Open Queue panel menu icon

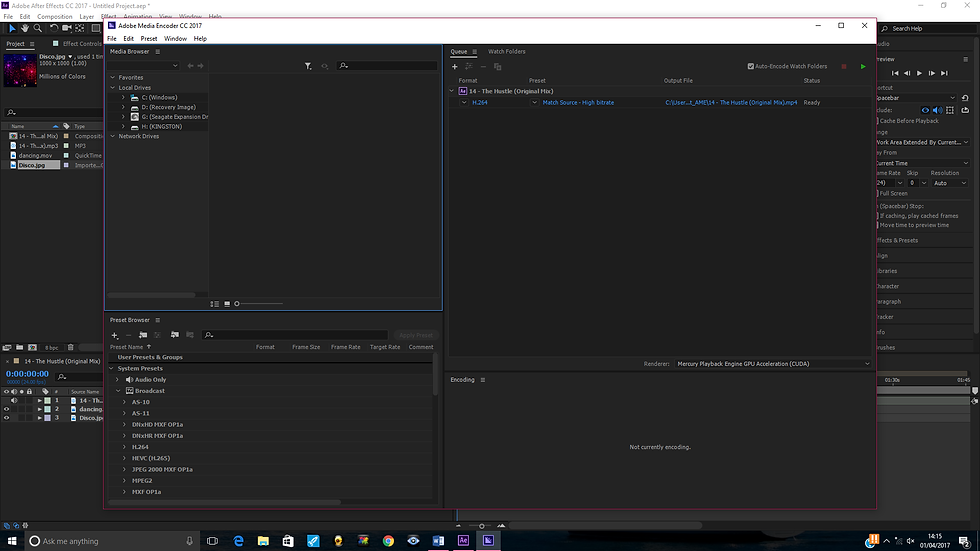click(474, 52)
